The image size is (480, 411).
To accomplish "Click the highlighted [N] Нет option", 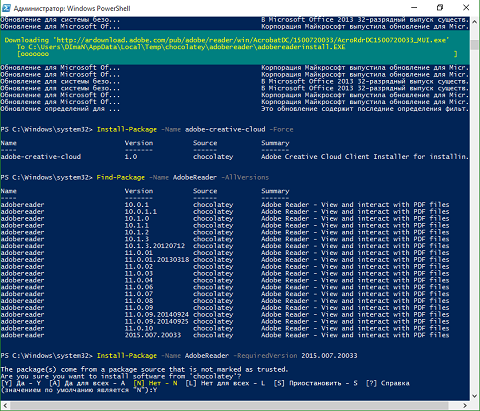I will coord(155,383).
